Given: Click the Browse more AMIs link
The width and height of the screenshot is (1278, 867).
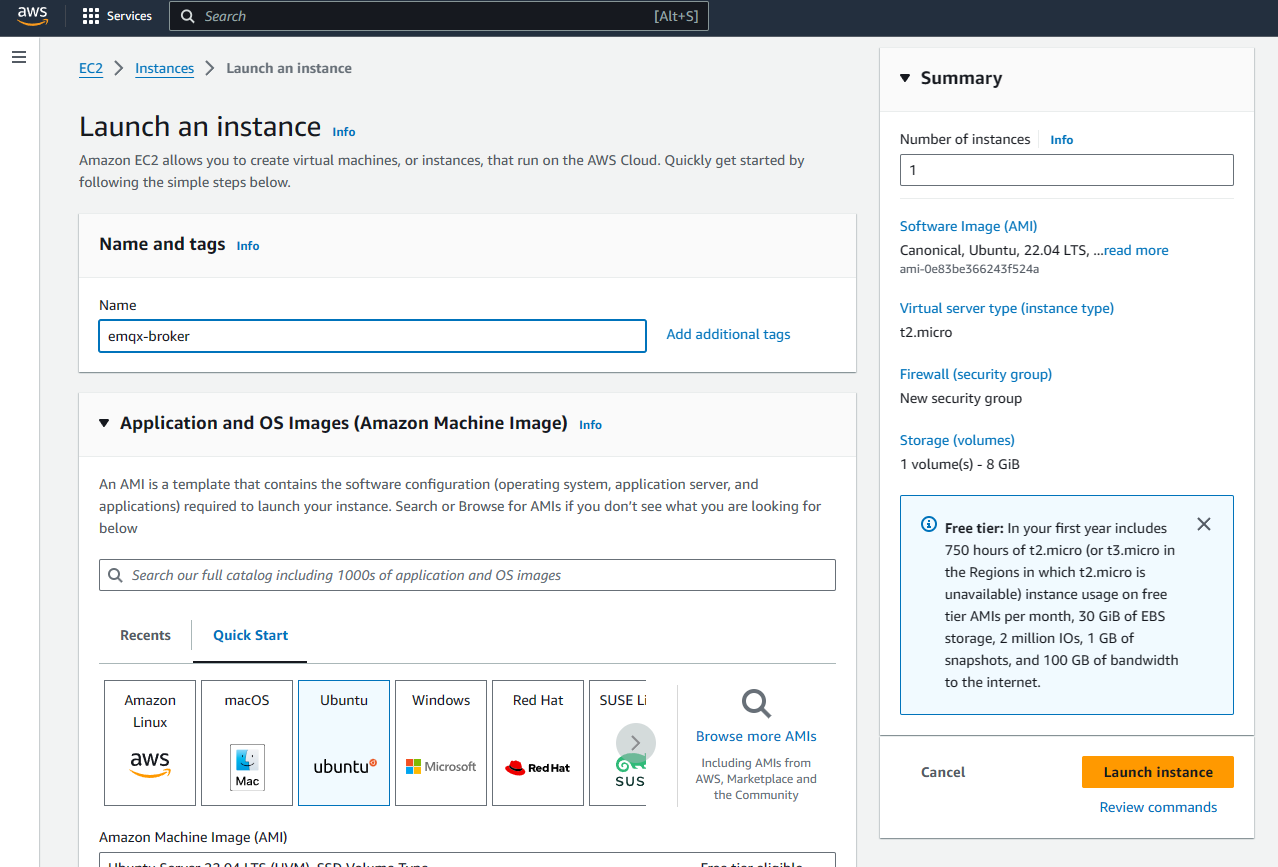Looking at the screenshot, I should pos(756,736).
